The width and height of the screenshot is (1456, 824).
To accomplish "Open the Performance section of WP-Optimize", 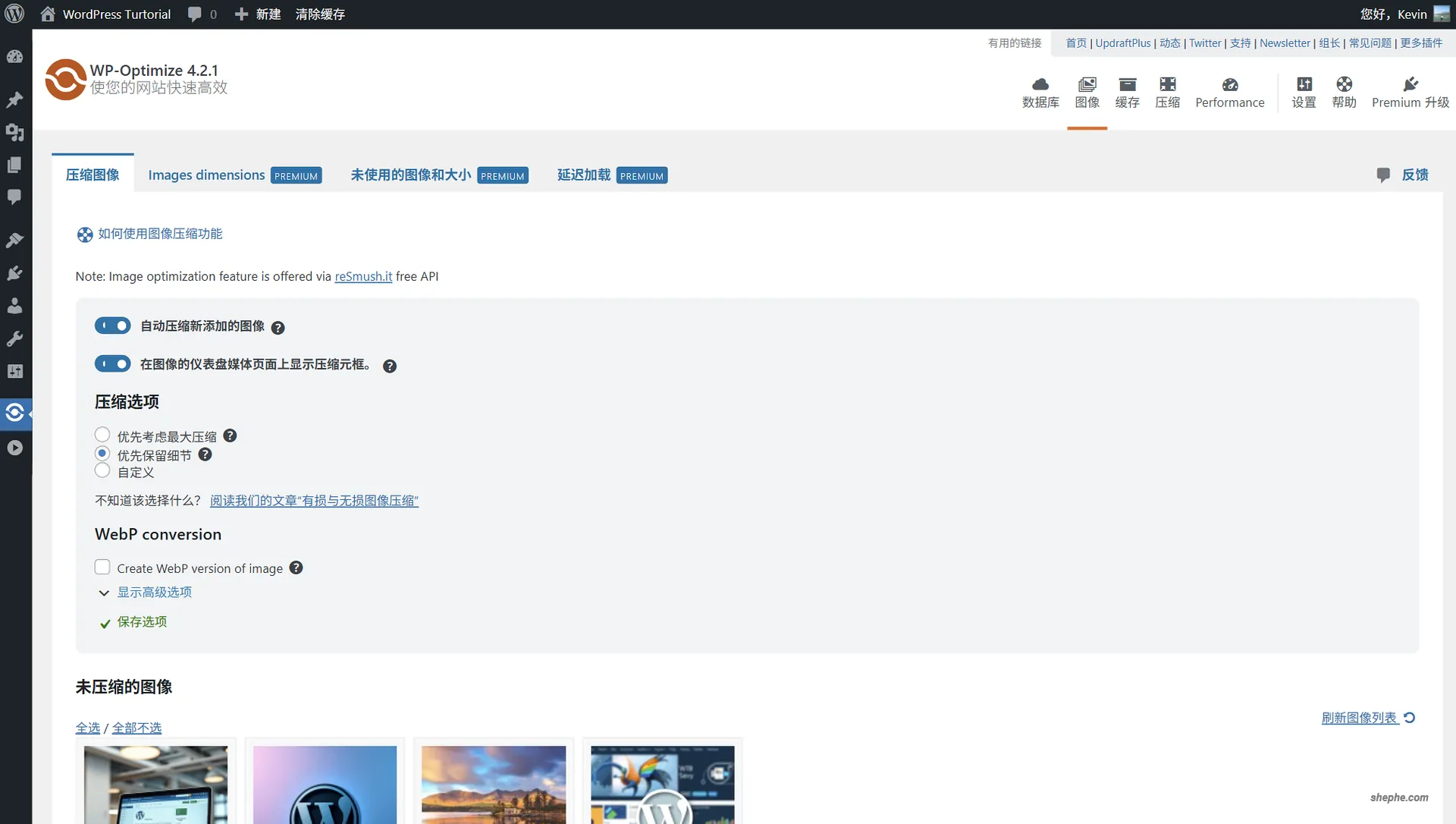I will pos(1229,91).
